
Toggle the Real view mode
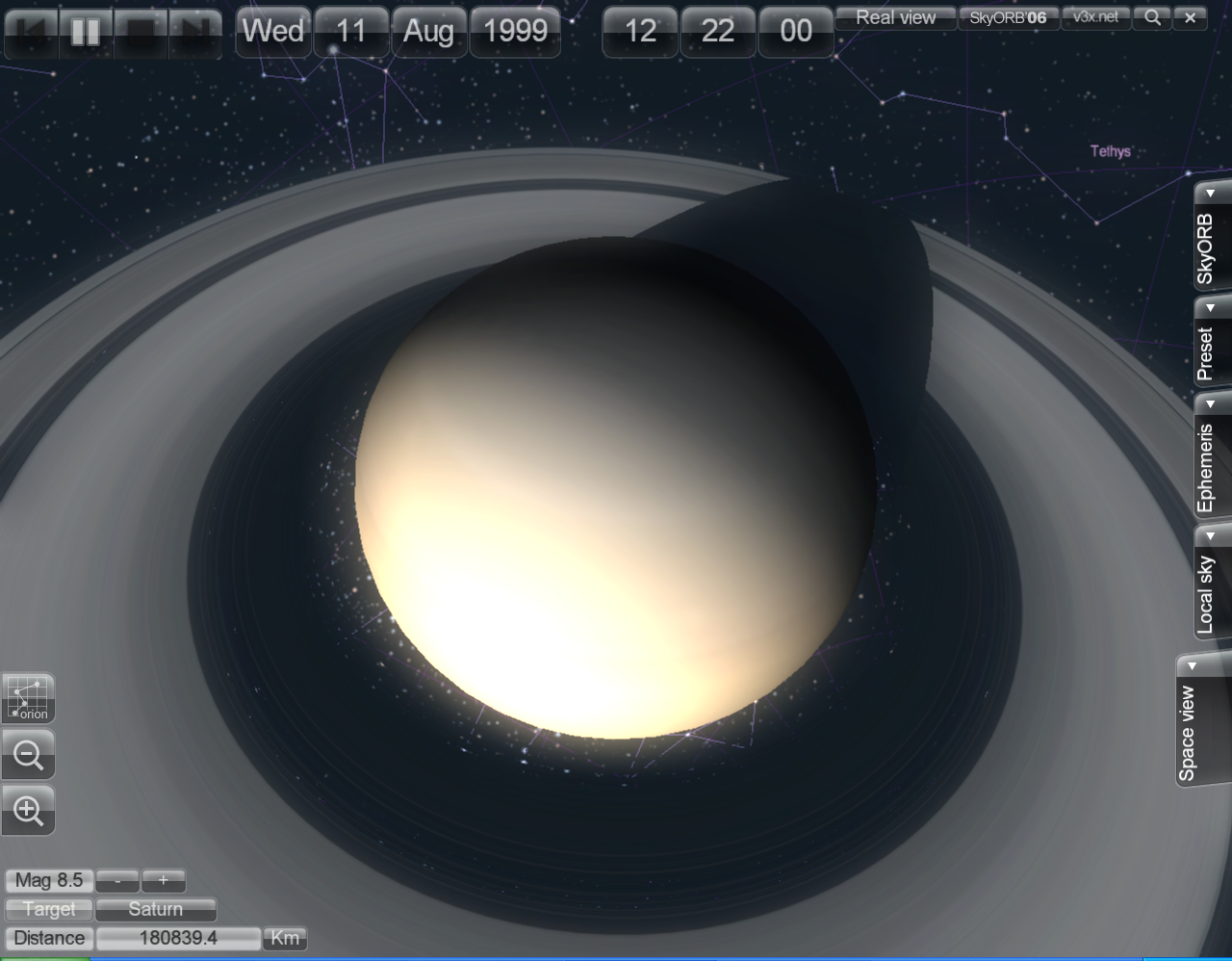point(895,17)
